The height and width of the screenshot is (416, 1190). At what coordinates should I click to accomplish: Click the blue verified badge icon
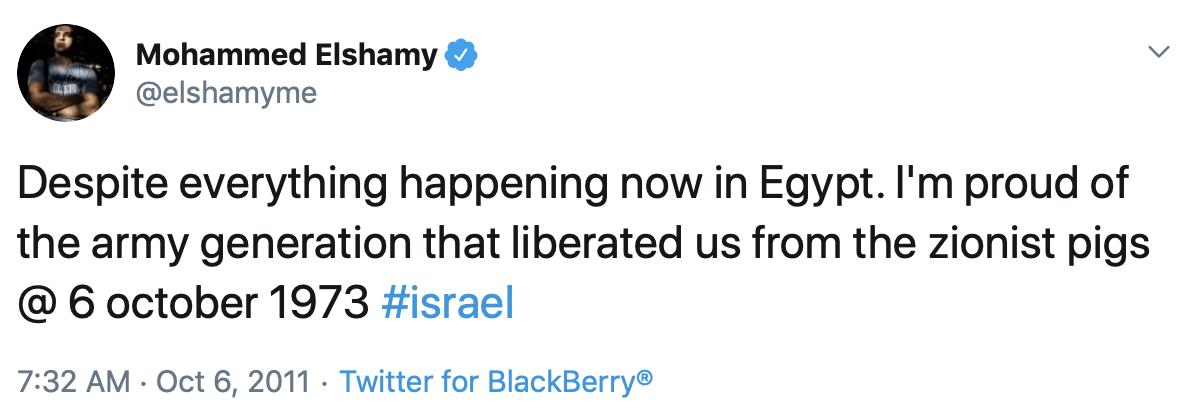pyautogui.click(x=461, y=56)
